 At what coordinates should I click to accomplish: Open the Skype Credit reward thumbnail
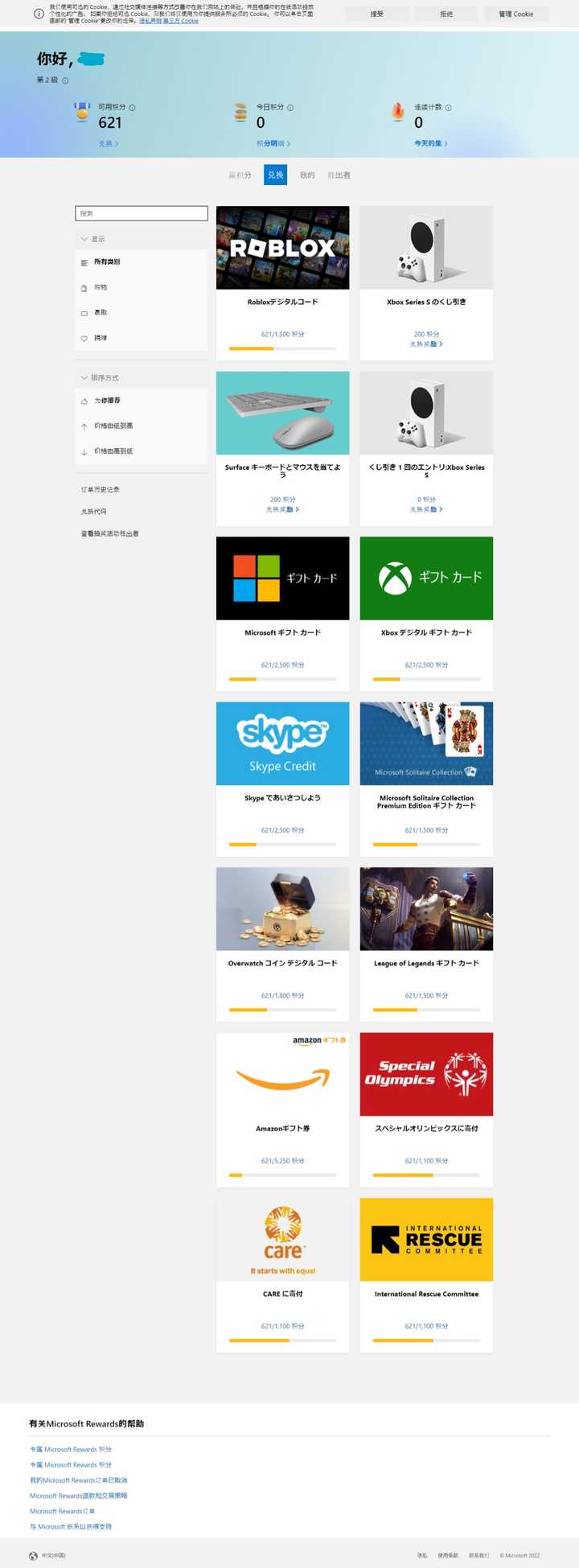282,743
